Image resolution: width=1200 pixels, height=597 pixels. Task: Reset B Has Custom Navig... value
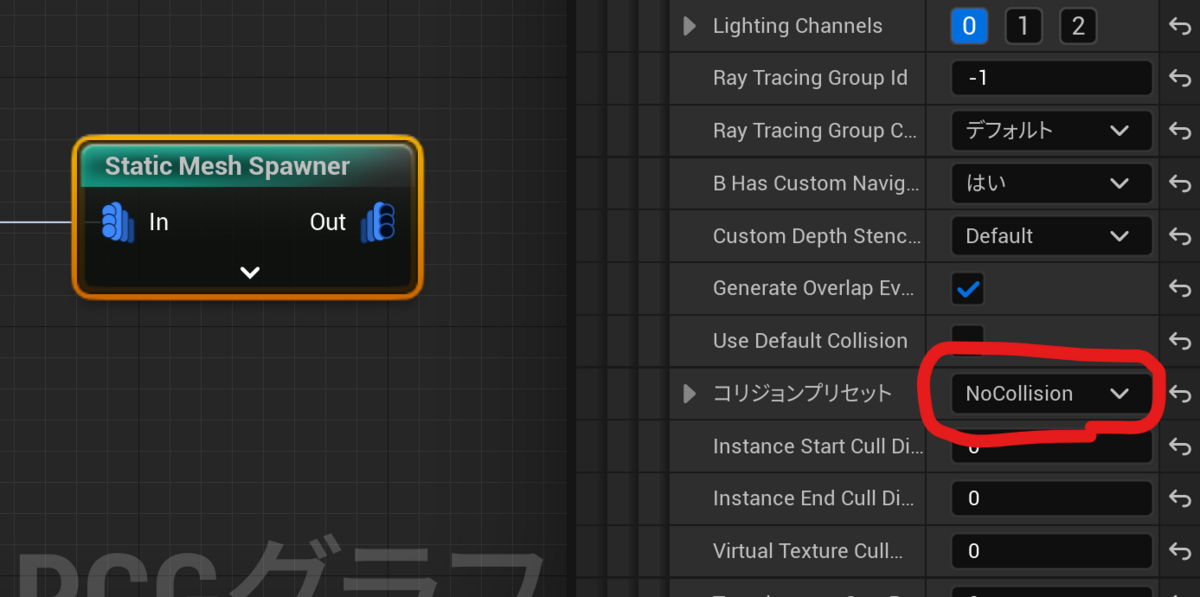[1179, 184]
